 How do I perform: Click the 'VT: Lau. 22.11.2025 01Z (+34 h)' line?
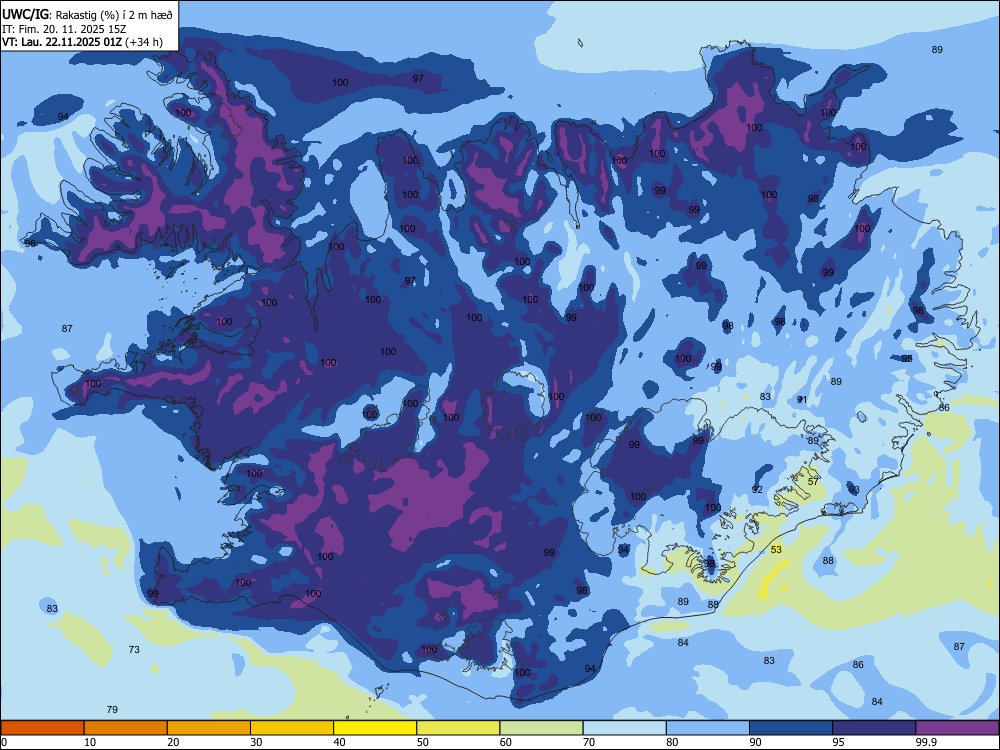click(x=82, y=43)
